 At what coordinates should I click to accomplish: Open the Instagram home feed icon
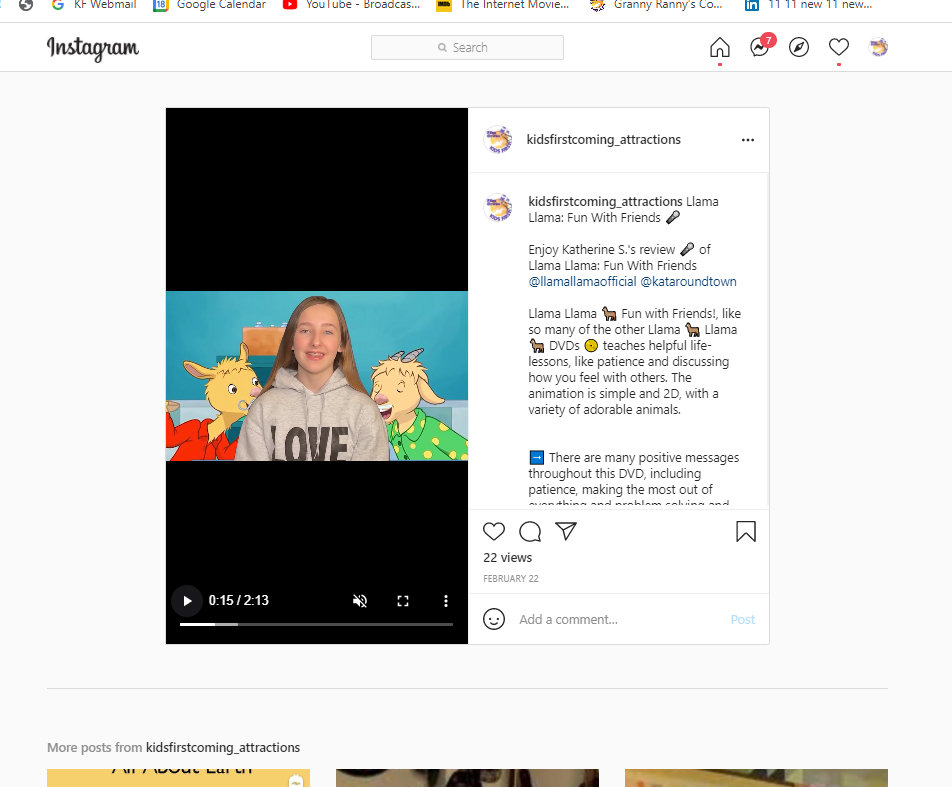tap(719, 47)
